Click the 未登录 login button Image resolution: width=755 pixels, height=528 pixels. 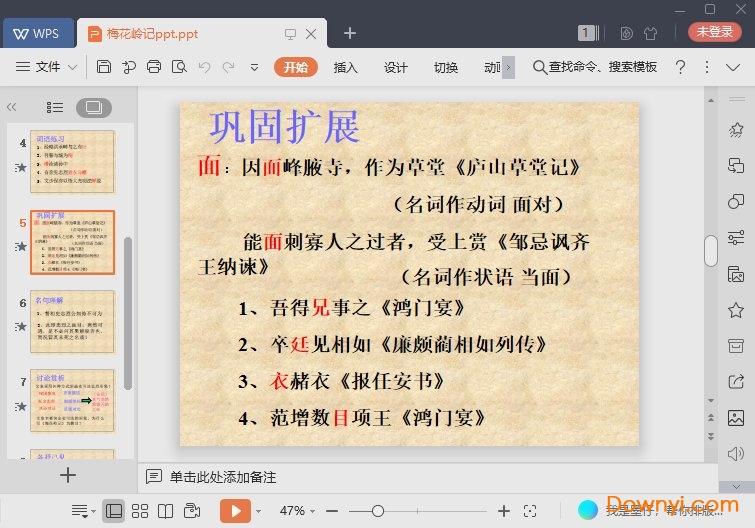[715, 32]
